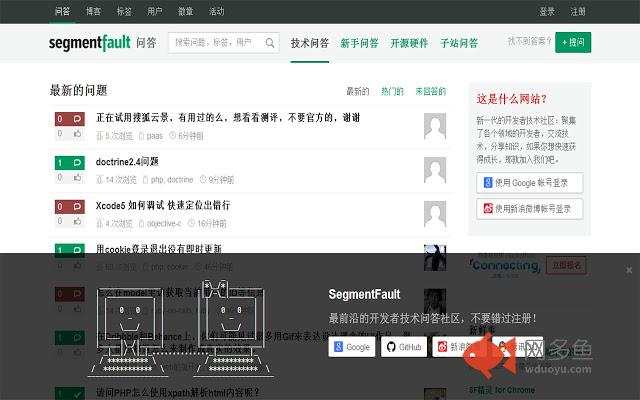
Task: Upvote the 搜狐云景 question thumbs-up
Action: tap(77, 133)
